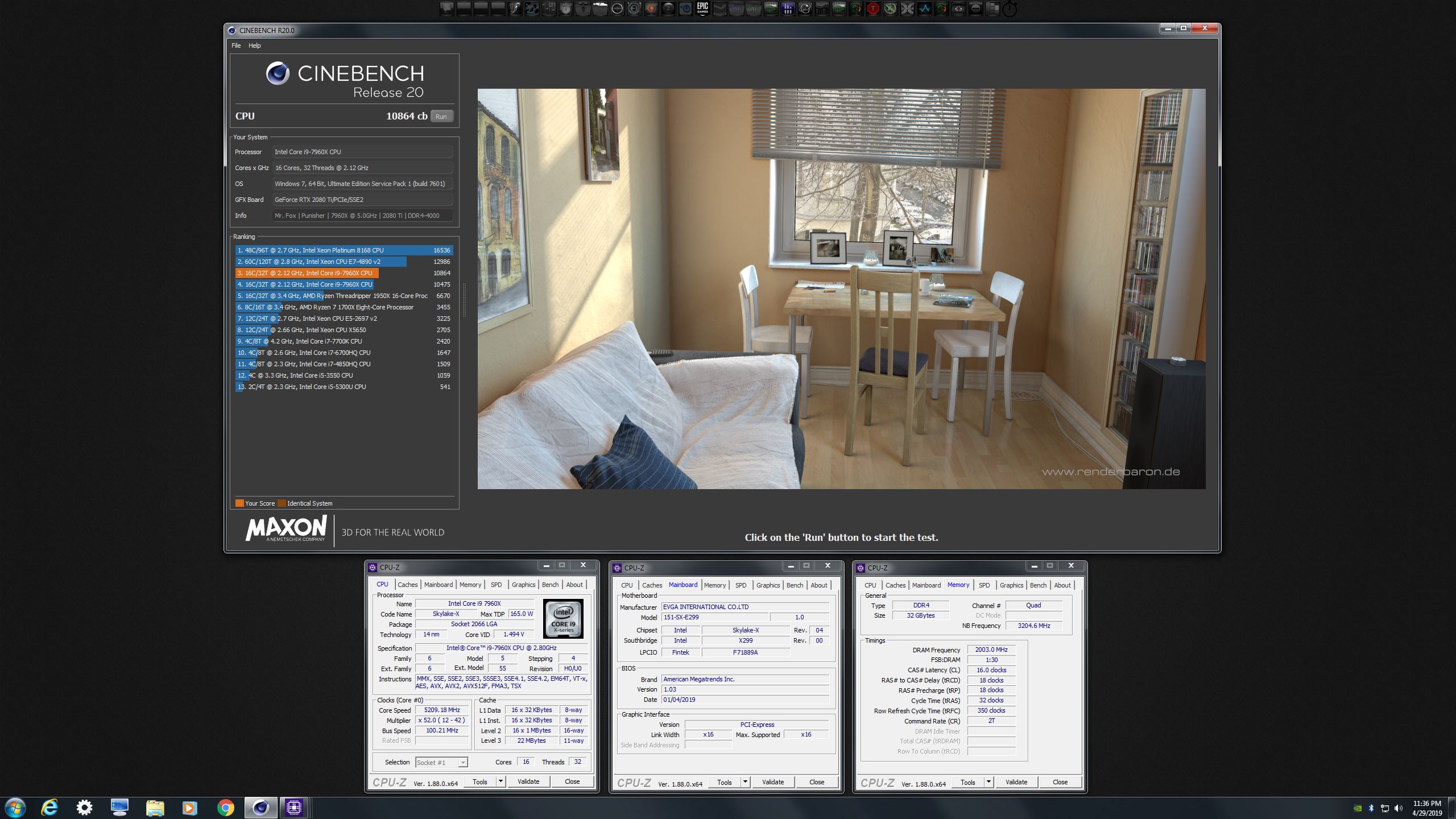Switch to SPD tab in Mainboard CPU-Z window
Screen dimensions: 1456x819
pos(741,585)
